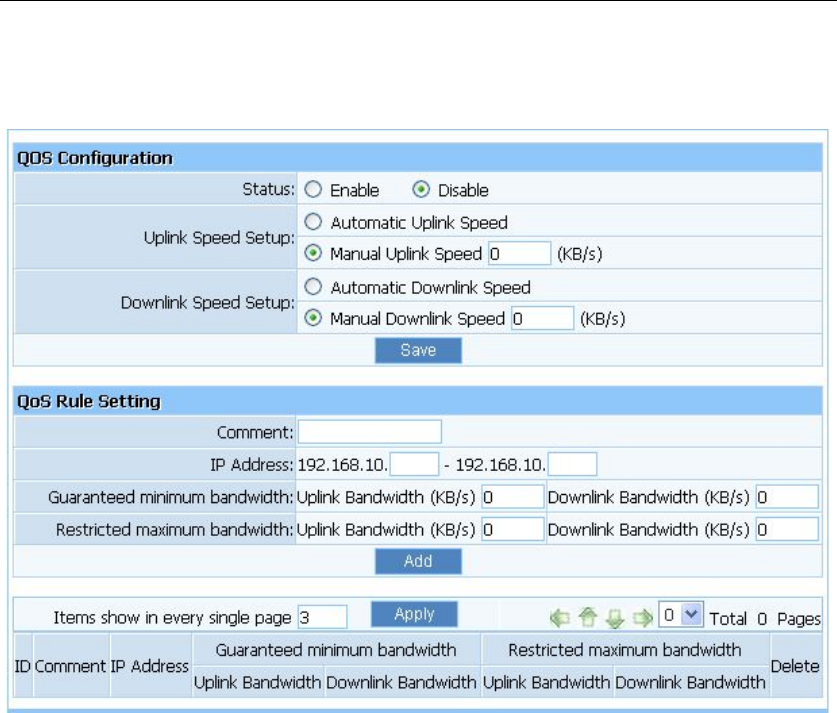Choose Automatic Uplink Speed option

[x=313, y=222]
